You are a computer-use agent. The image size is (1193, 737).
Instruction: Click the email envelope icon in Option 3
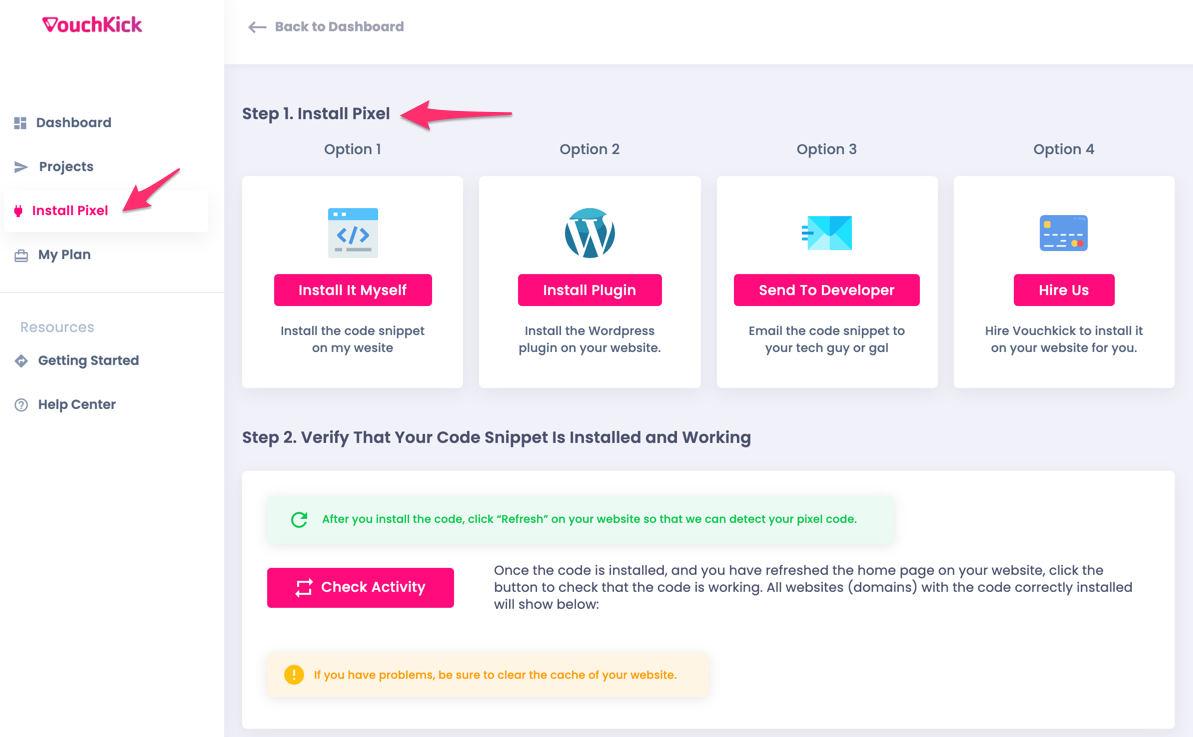[827, 233]
